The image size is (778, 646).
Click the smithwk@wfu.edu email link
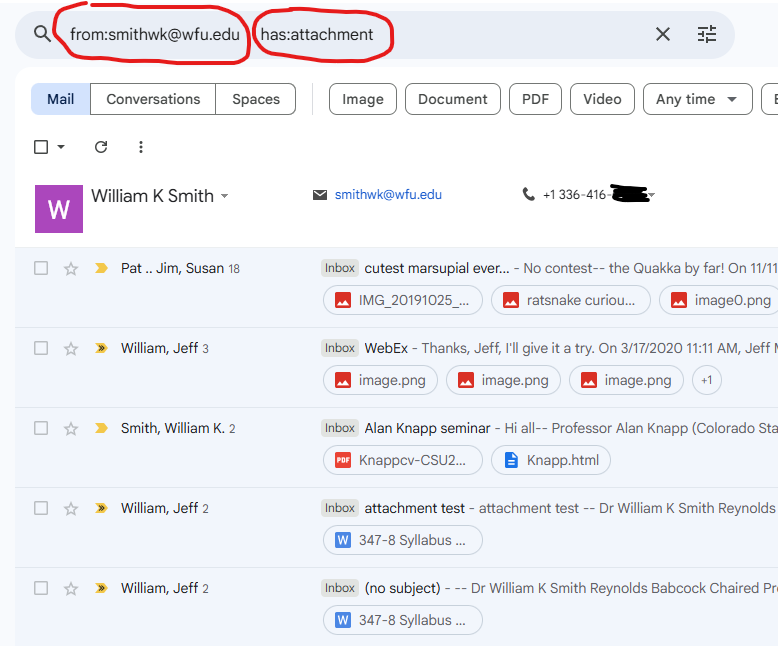tap(388, 195)
